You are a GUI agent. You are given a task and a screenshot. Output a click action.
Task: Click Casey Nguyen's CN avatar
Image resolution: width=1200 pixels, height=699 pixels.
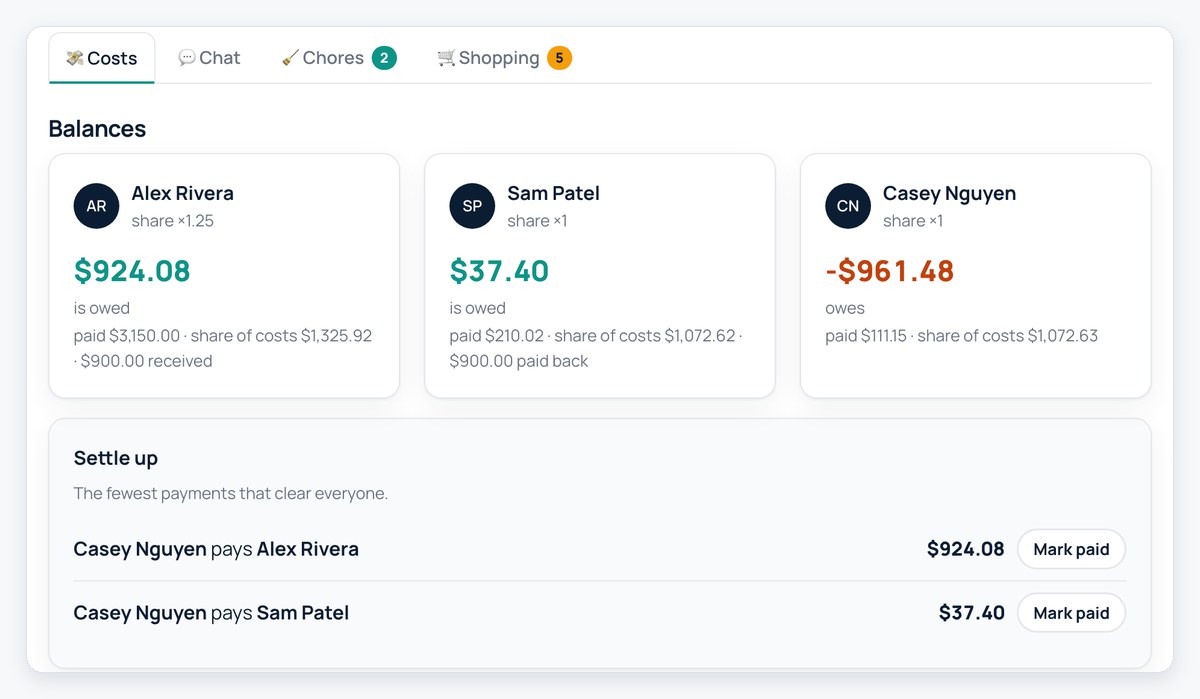pyautogui.click(x=848, y=206)
